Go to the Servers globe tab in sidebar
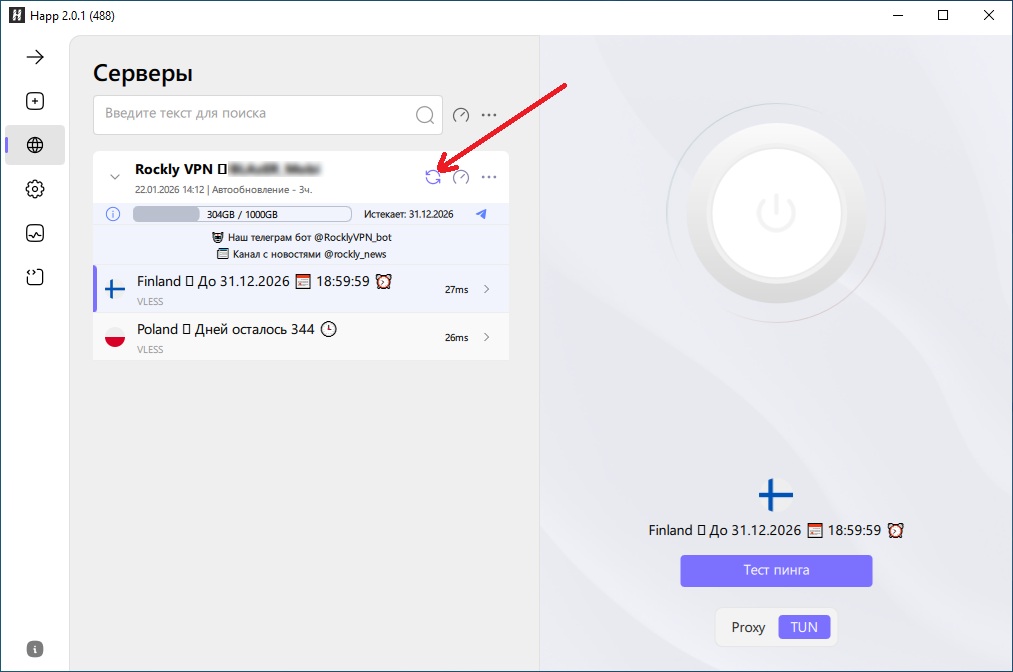This screenshot has width=1013, height=672. coord(35,145)
